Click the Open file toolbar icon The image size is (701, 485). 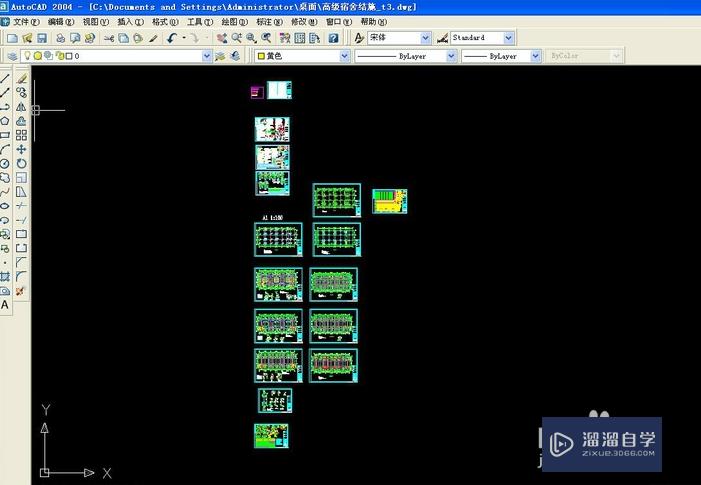click(x=27, y=38)
